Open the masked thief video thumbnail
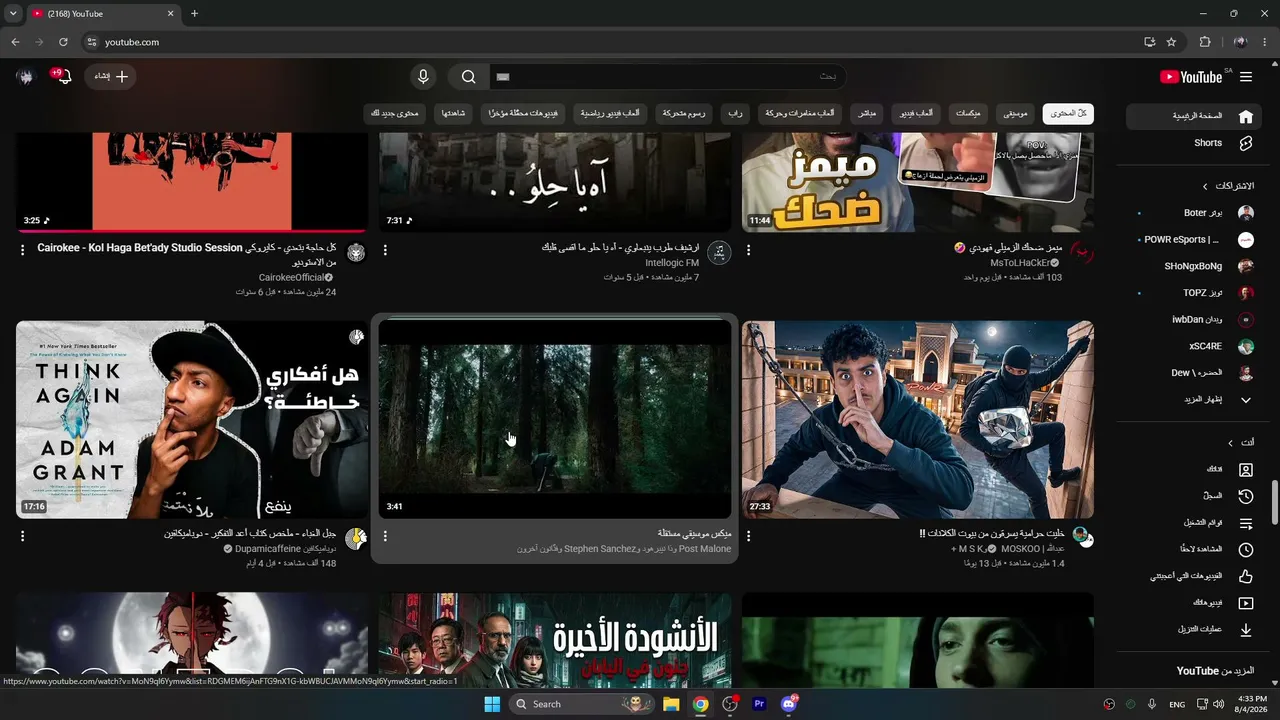Screen dimensions: 1280x720 pos(918,420)
